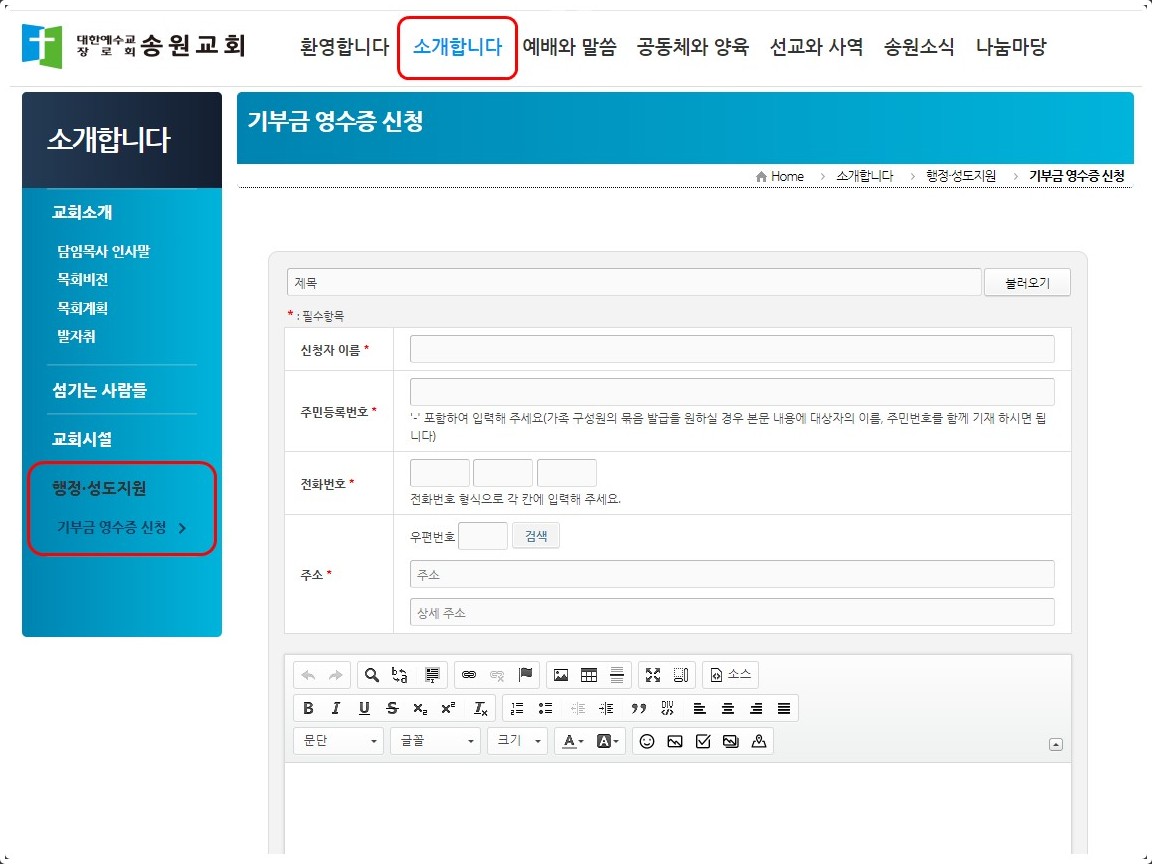Insert a smiley emoticon
Screen dimensions: 1152x864
[x=647, y=741]
